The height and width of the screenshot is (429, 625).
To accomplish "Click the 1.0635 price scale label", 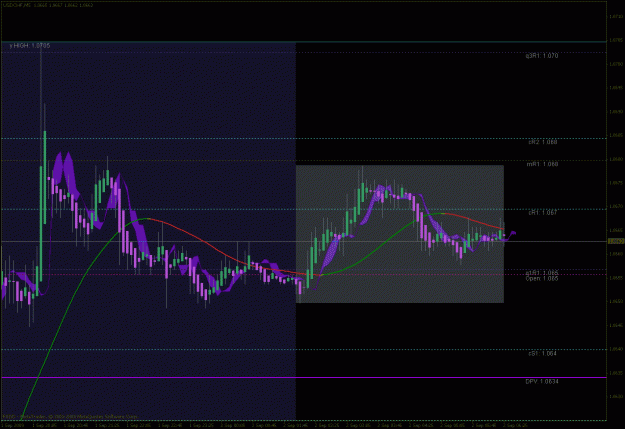I will (616, 373).
